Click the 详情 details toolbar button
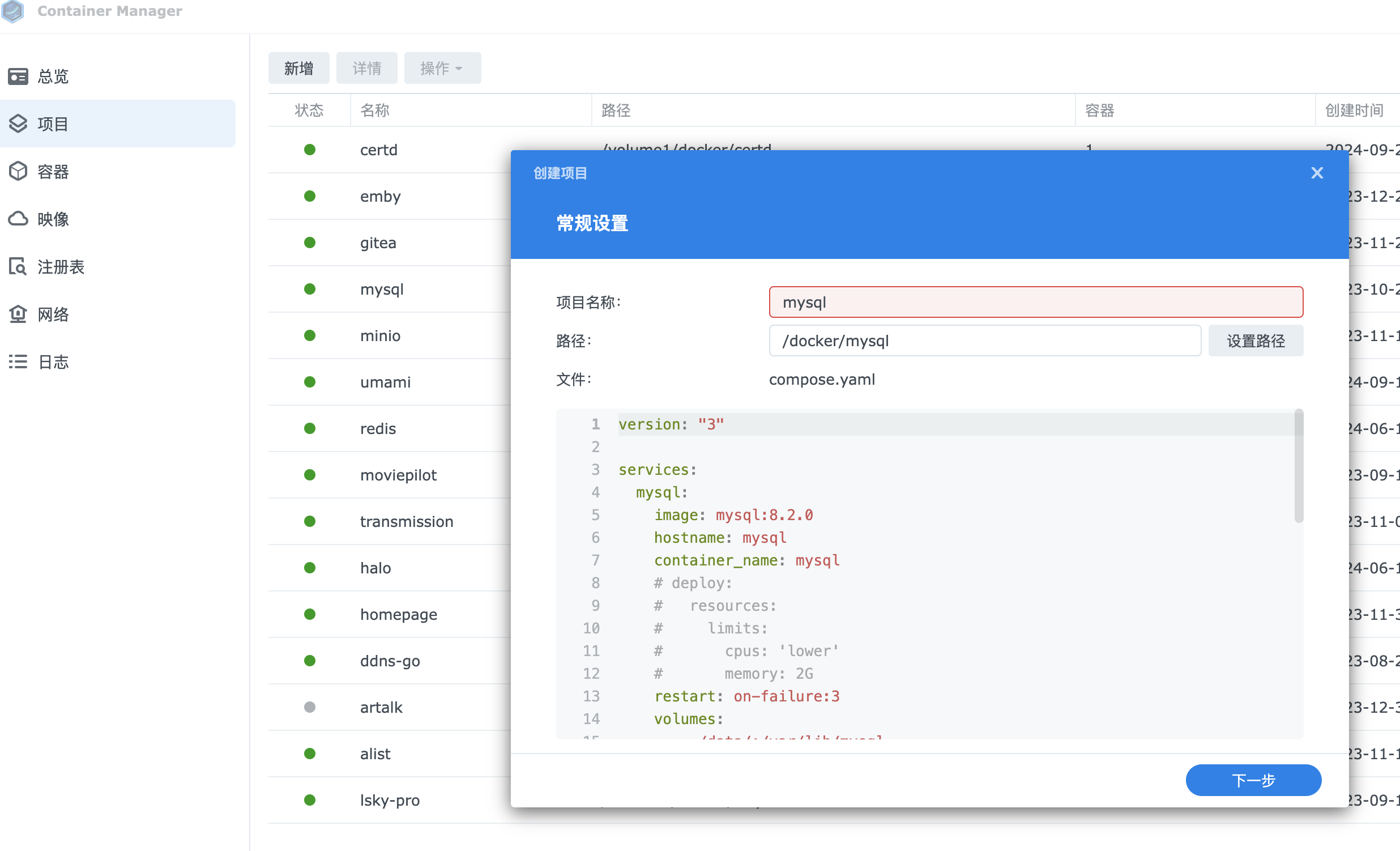Image resolution: width=1400 pixels, height=851 pixels. click(x=366, y=68)
